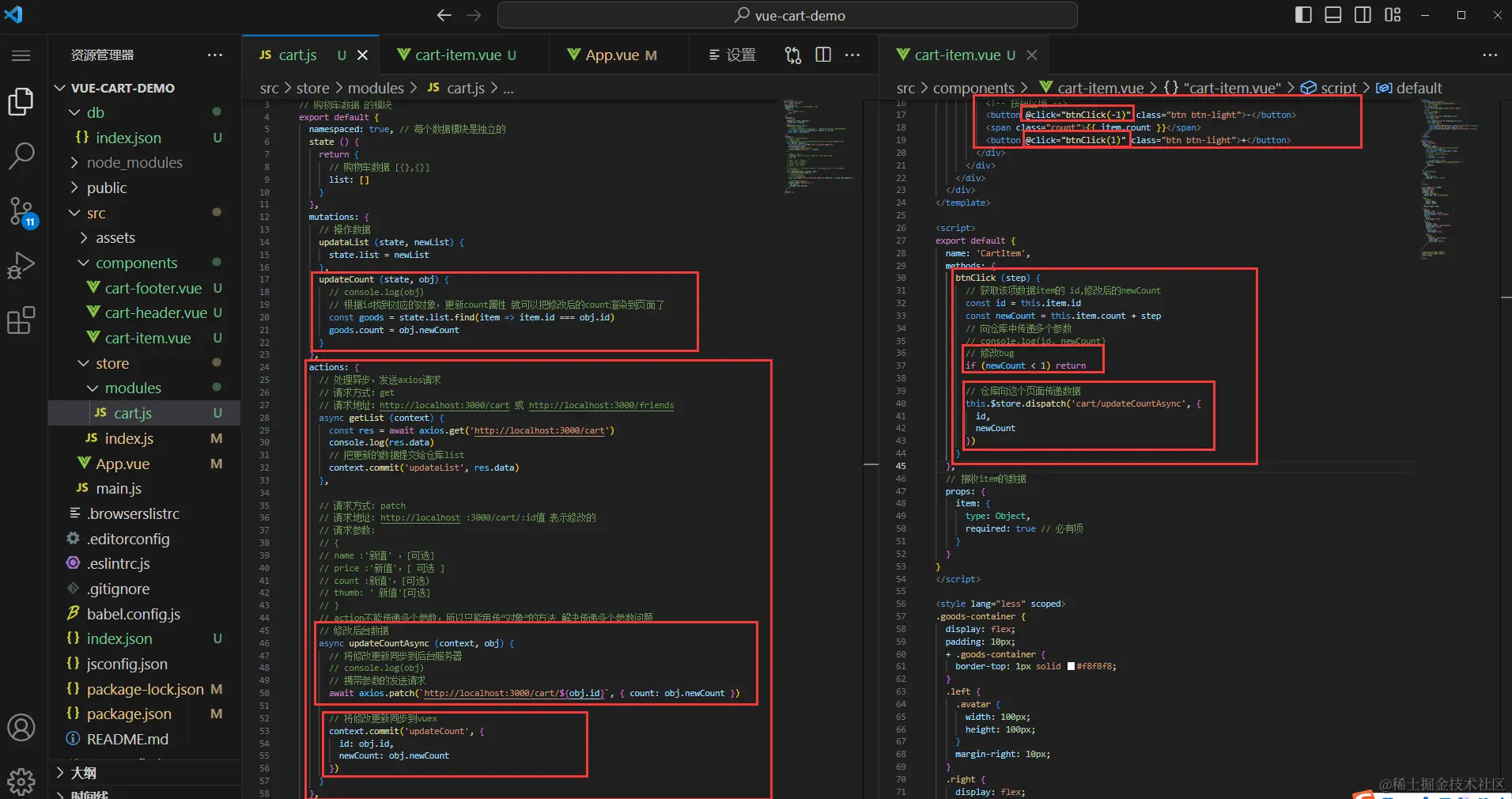Open the hamburger application menu
Image resolution: width=1512 pixels, height=799 pixels.
click(x=21, y=55)
